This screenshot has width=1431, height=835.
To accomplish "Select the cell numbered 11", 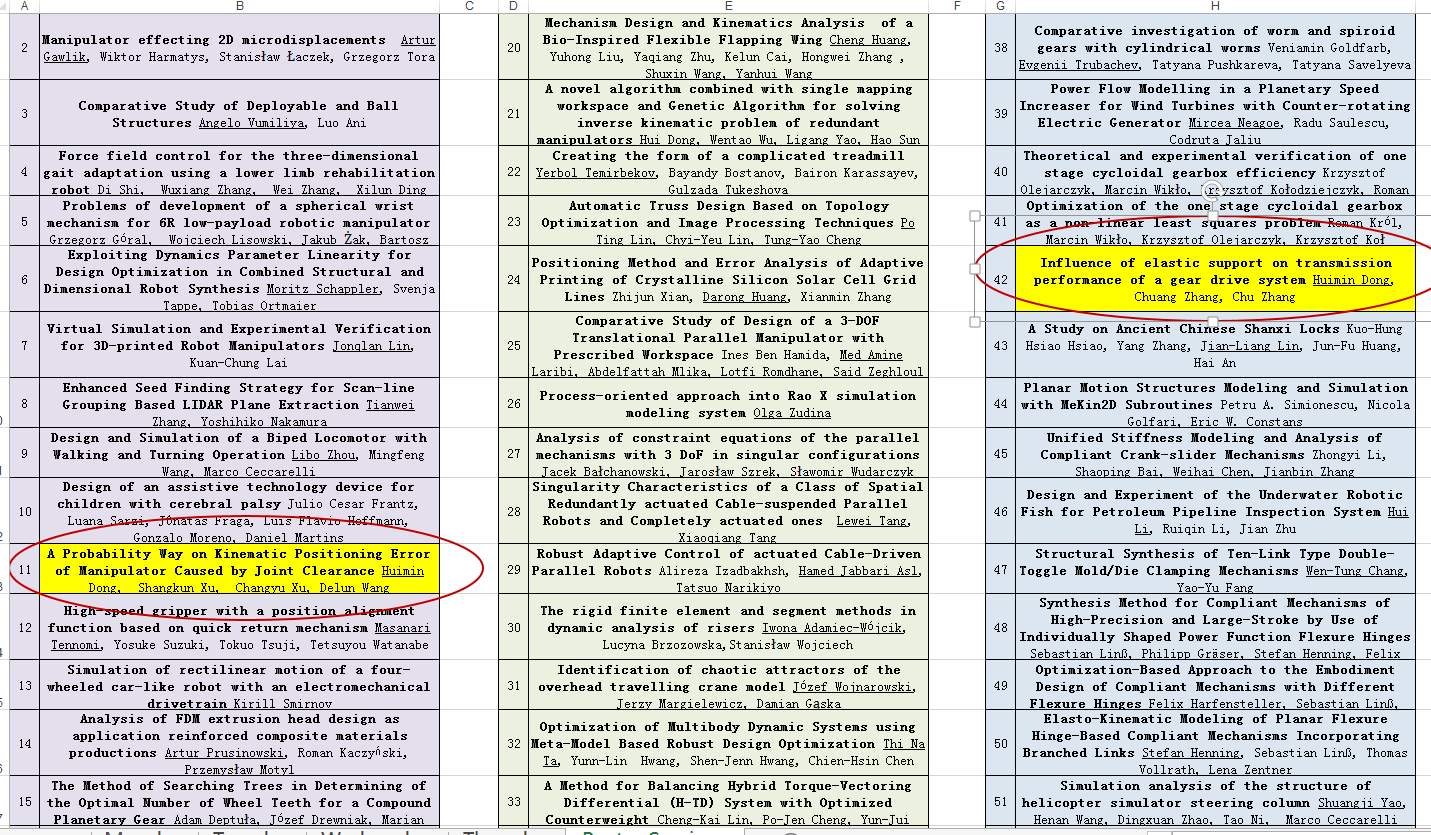I will pos(24,570).
